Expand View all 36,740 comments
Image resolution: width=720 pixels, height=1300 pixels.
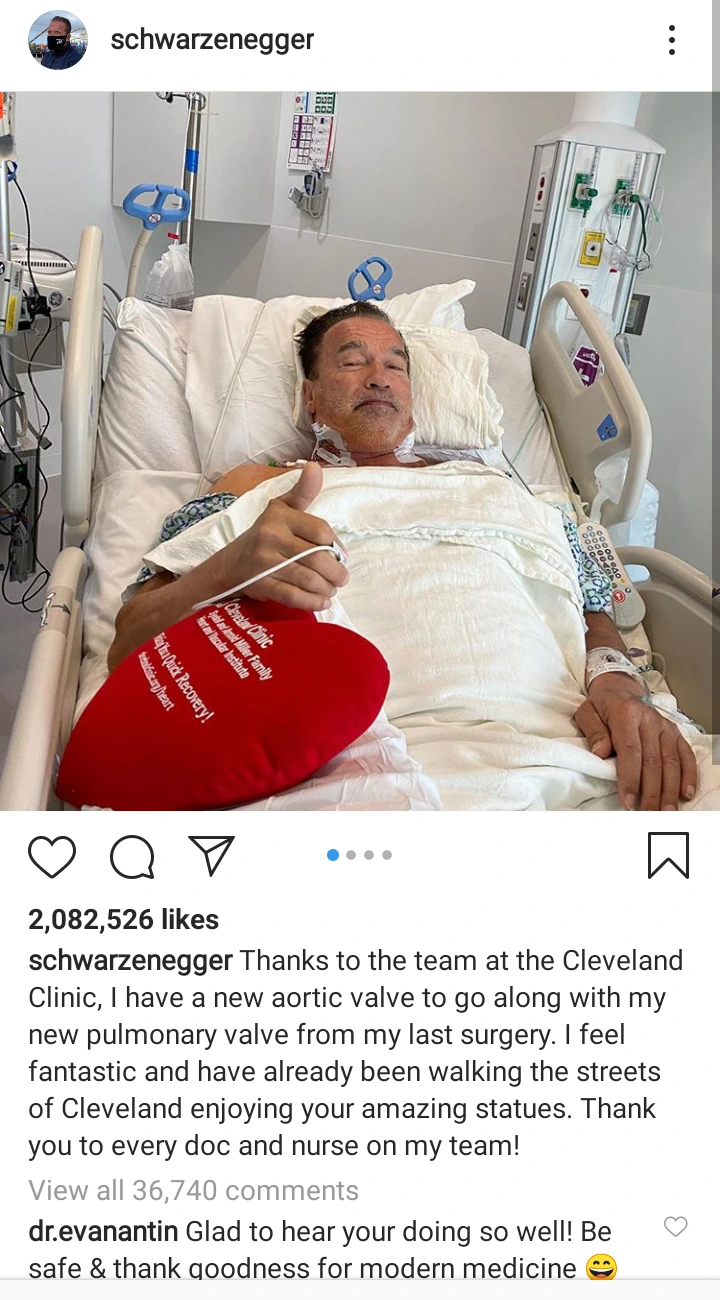click(x=193, y=1190)
